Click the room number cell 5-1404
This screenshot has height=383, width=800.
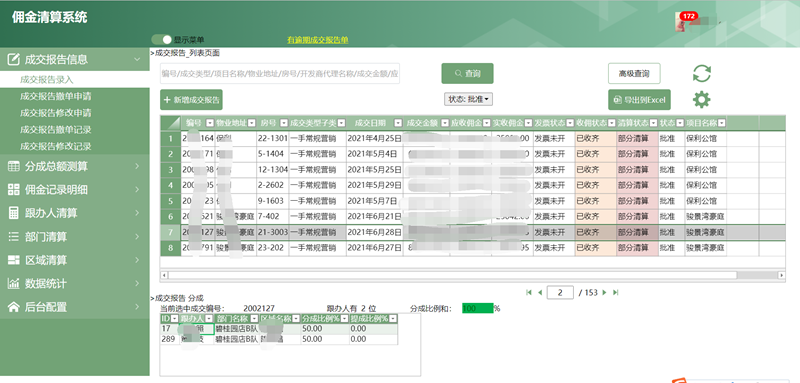(x=272, y=154)
